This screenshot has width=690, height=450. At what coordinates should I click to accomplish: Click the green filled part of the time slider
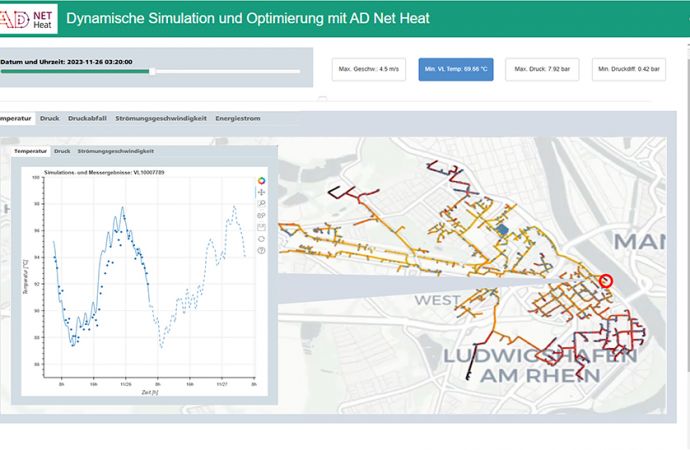tap(75, 71)
